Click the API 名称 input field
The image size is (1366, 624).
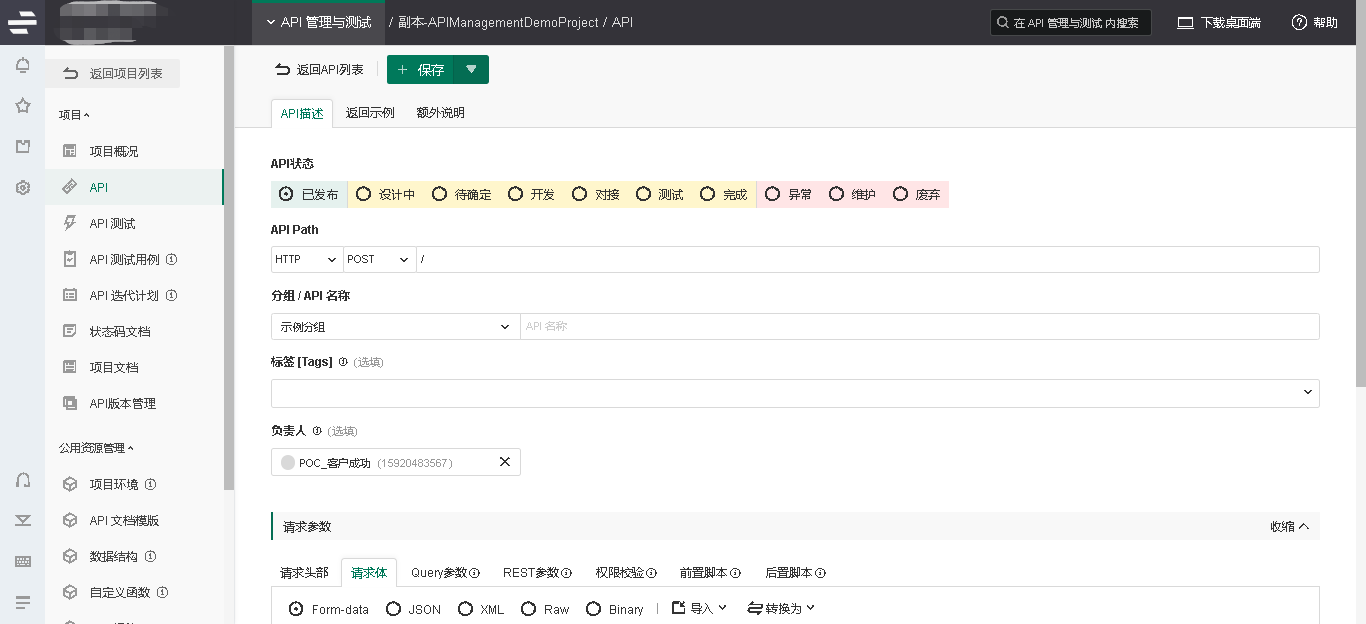(x=918, y=327)
